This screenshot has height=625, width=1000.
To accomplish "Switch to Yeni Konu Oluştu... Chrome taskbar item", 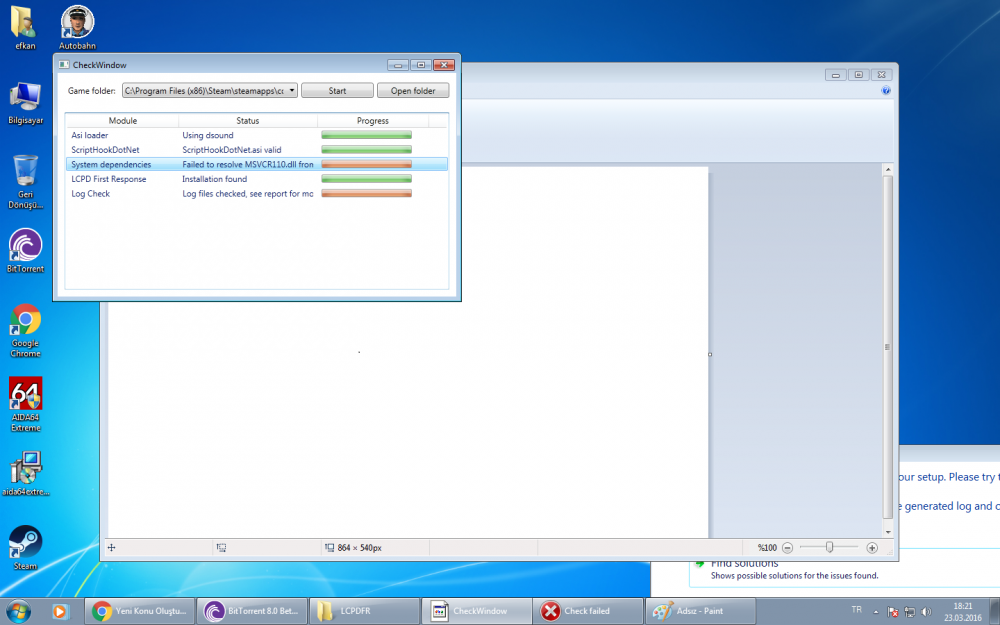I will pyautogui.click(x=140, y=611).
